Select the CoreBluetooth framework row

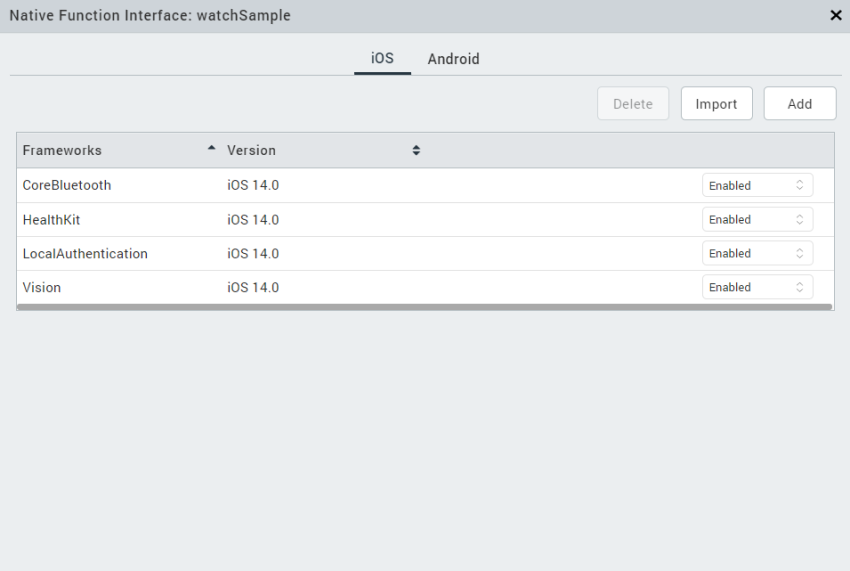[425, 185]
